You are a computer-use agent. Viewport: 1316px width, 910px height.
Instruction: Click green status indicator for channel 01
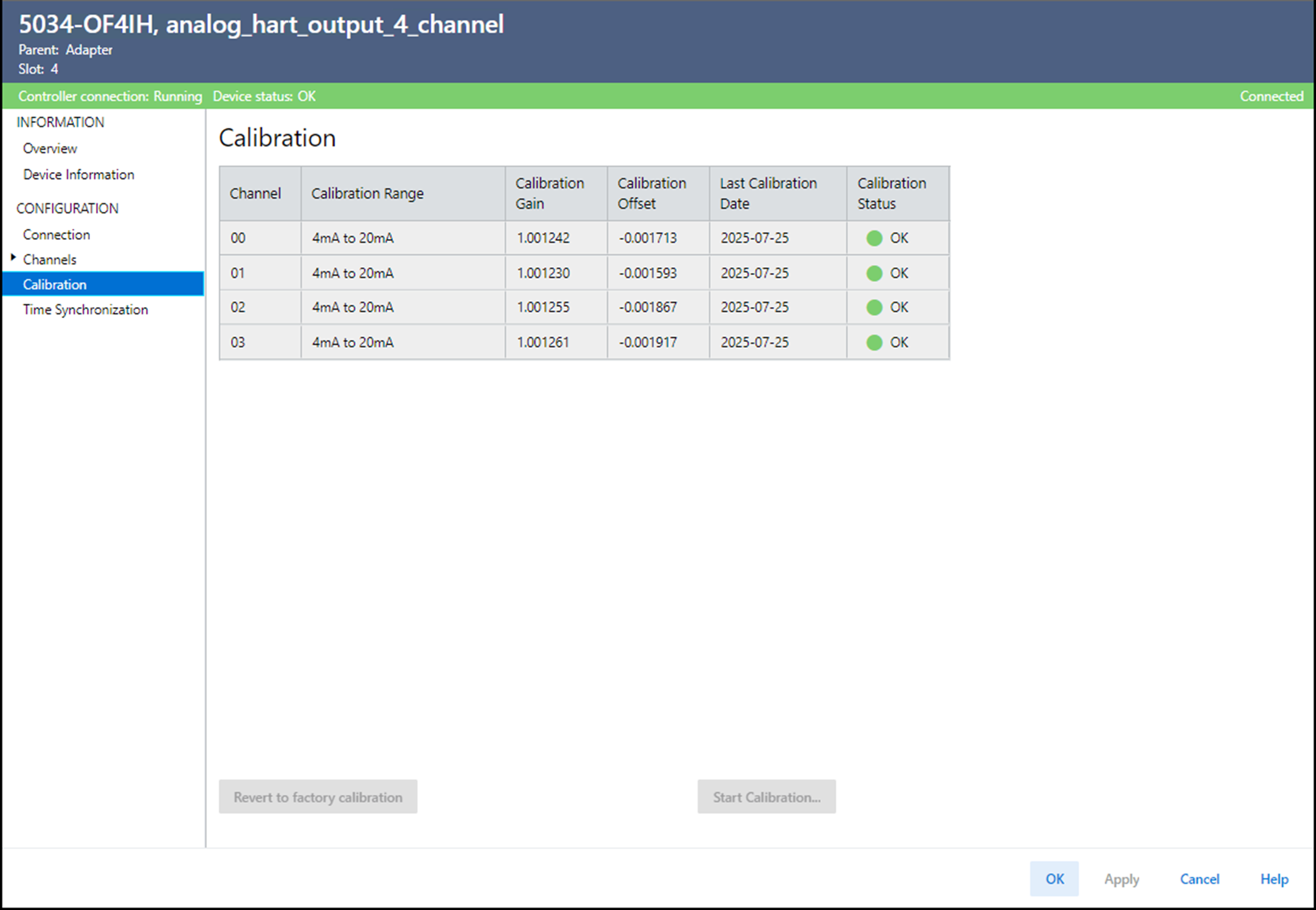click(874, 273)
